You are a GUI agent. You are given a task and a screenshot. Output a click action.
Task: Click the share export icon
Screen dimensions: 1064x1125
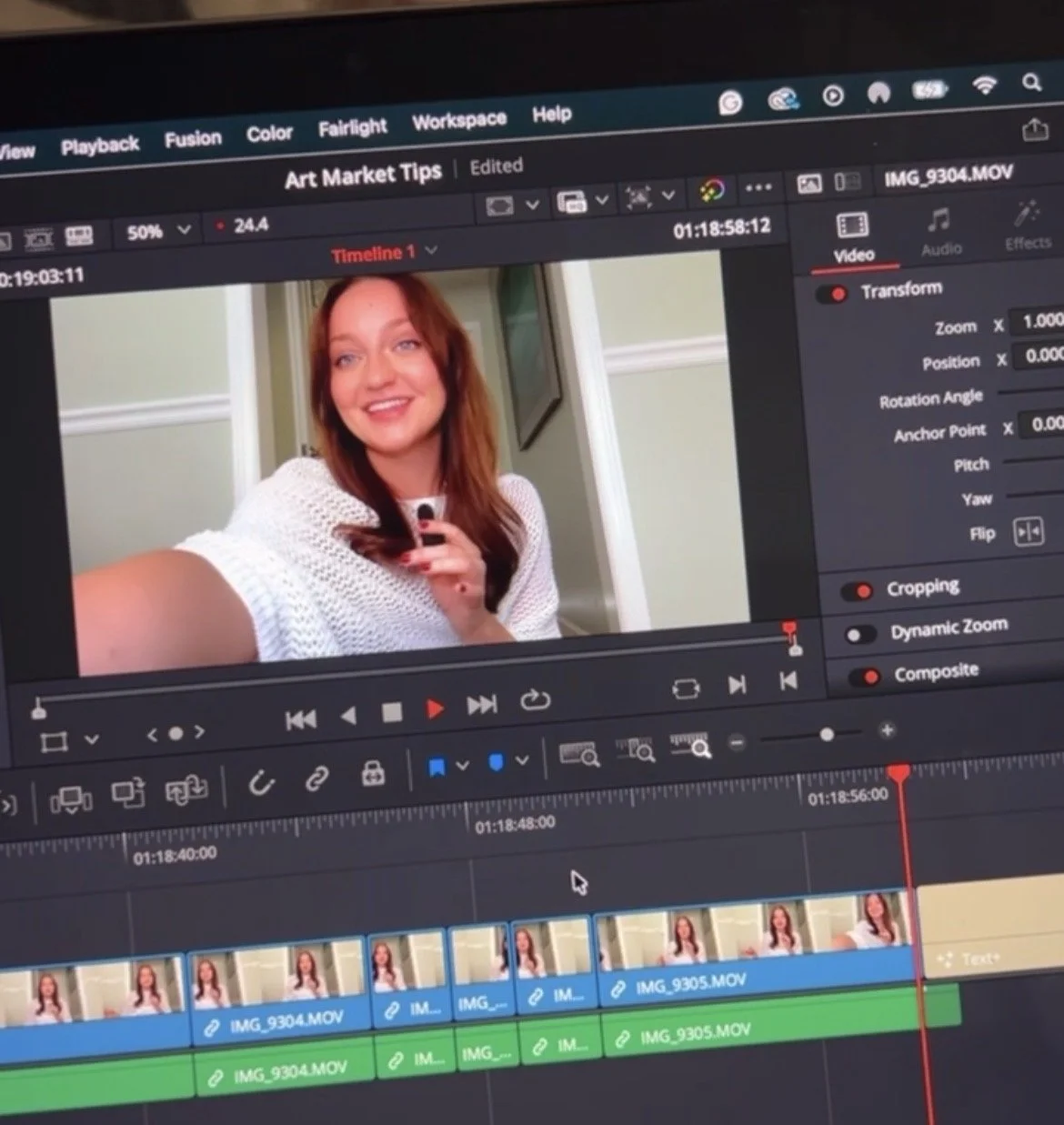click(1035, 131)
